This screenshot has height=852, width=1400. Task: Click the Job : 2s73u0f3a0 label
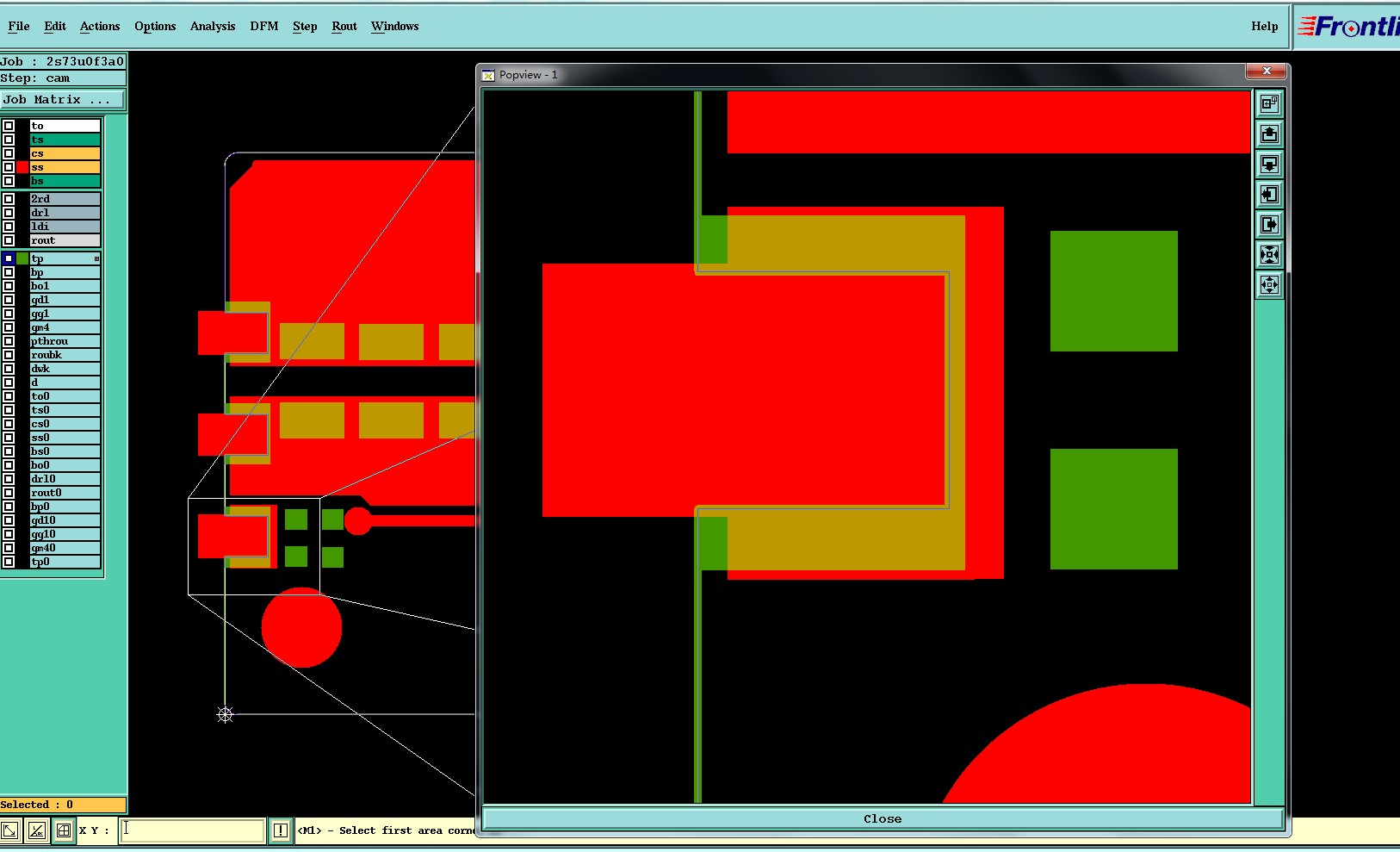[x=62, y=61]
